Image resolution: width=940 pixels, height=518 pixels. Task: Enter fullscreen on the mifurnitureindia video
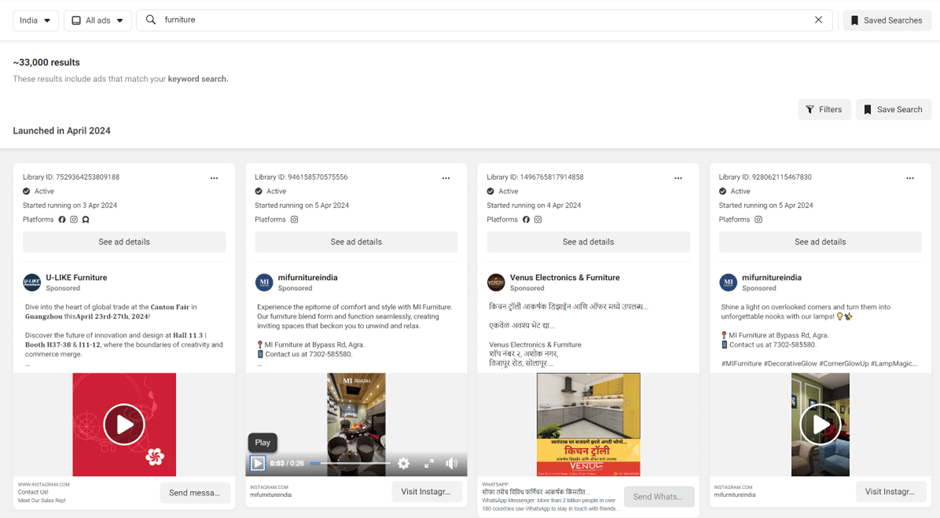click(429, 463)
